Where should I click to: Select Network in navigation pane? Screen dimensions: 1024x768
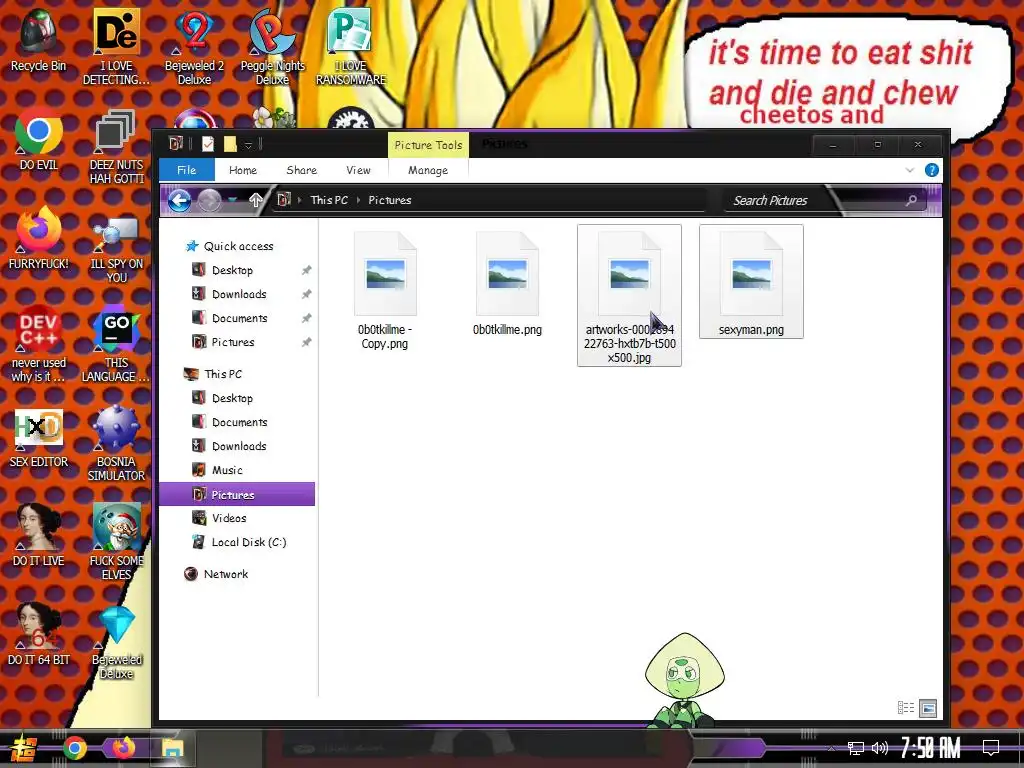(x=225, y=574)
